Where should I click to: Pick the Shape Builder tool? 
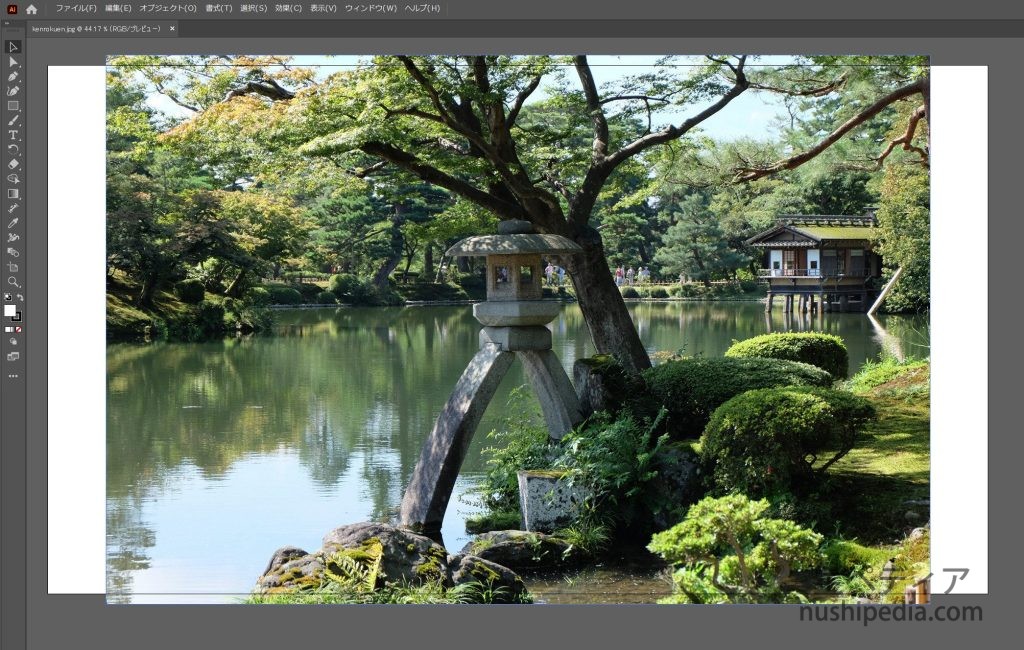13,179
